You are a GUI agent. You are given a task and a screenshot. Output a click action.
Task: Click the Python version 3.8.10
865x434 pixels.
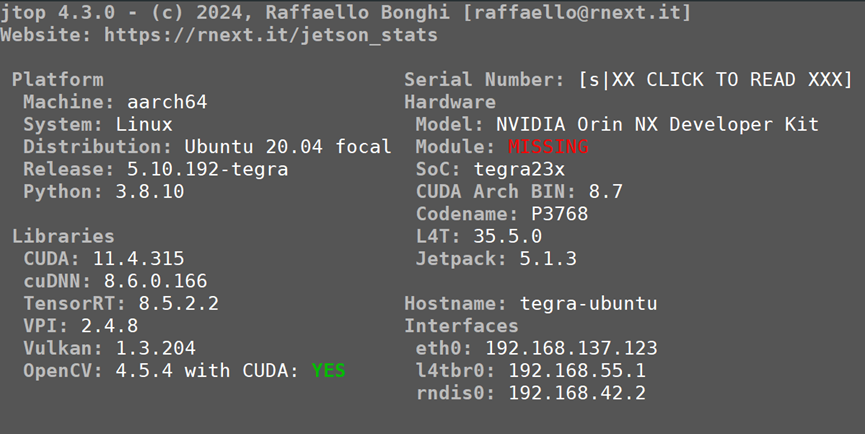(150, 191)
